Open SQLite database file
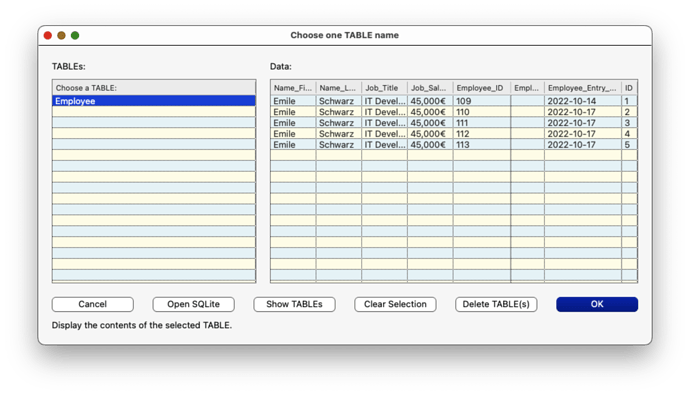Viewport: 690px width, 395px height. pos(193,304)
